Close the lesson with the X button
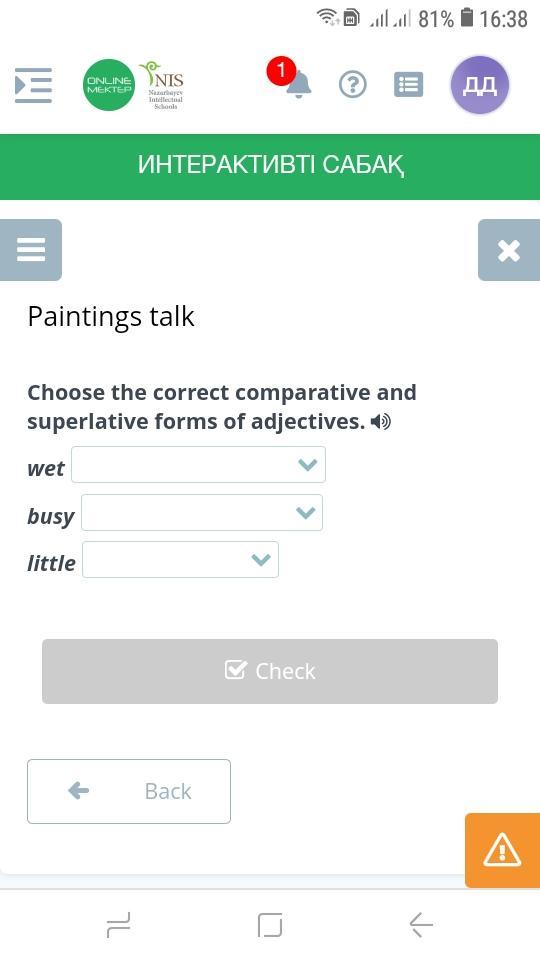 tap(509, 250)
